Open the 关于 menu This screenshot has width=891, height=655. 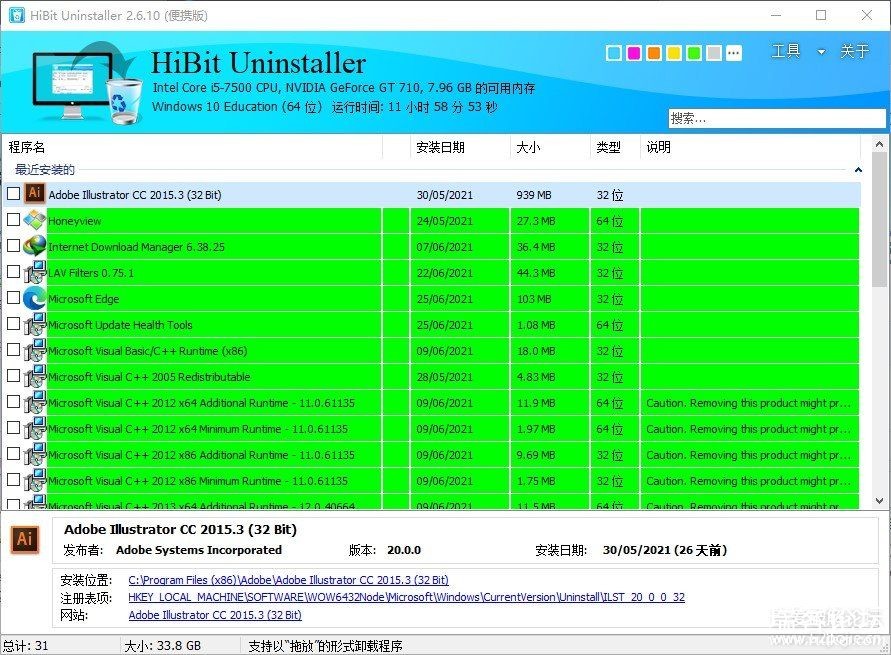pos(855,51)
